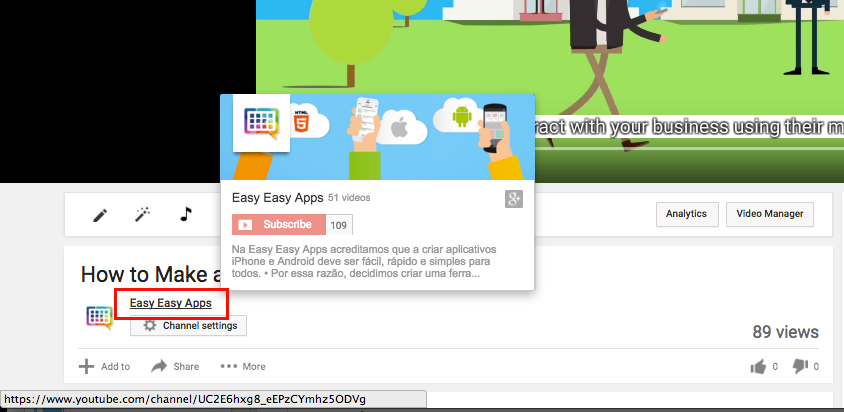
Task: Click the channel avatar beside Channel settings
Action: [99, 317]
